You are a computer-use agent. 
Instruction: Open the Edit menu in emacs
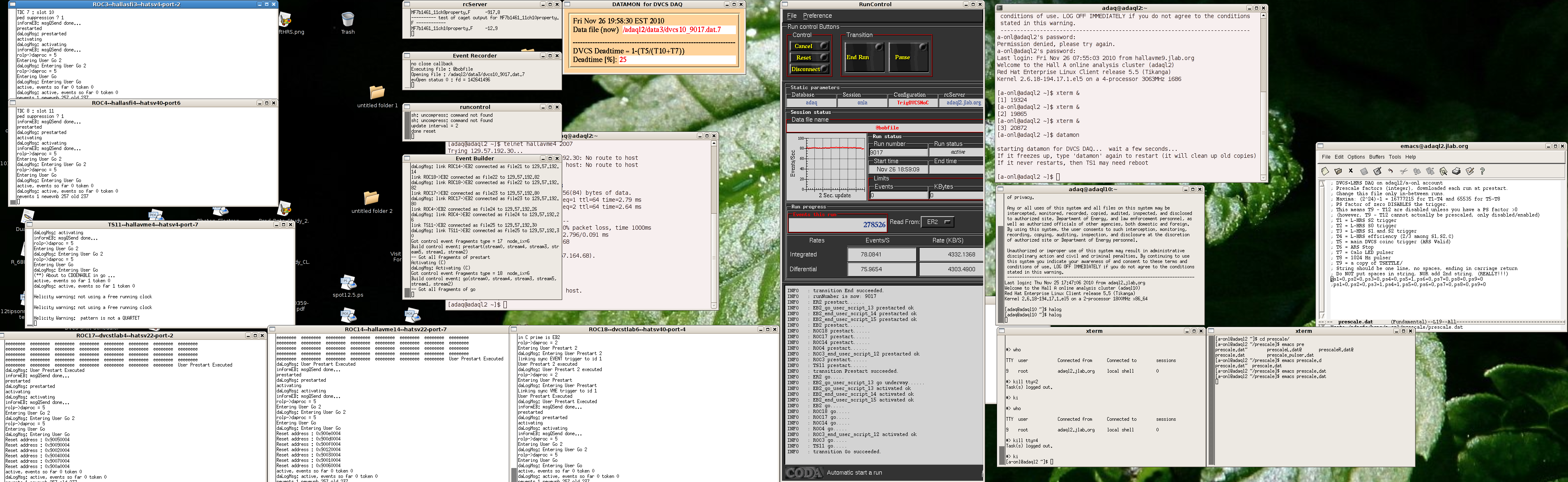point(1339,157)
